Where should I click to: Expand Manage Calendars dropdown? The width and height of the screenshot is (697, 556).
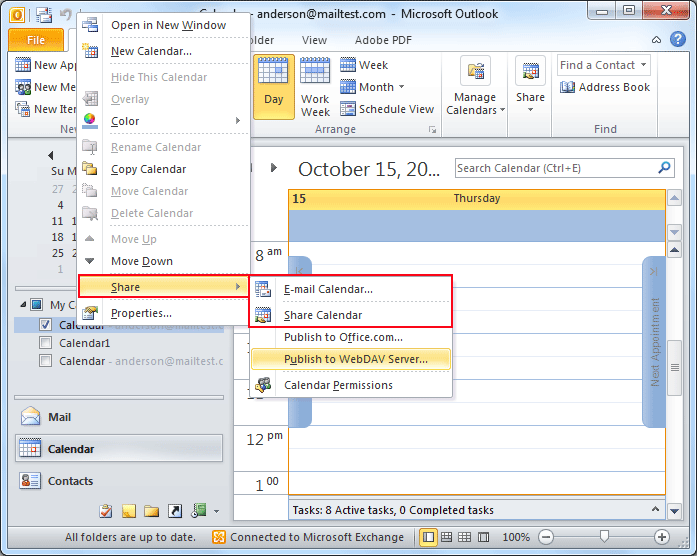point(502,110)
